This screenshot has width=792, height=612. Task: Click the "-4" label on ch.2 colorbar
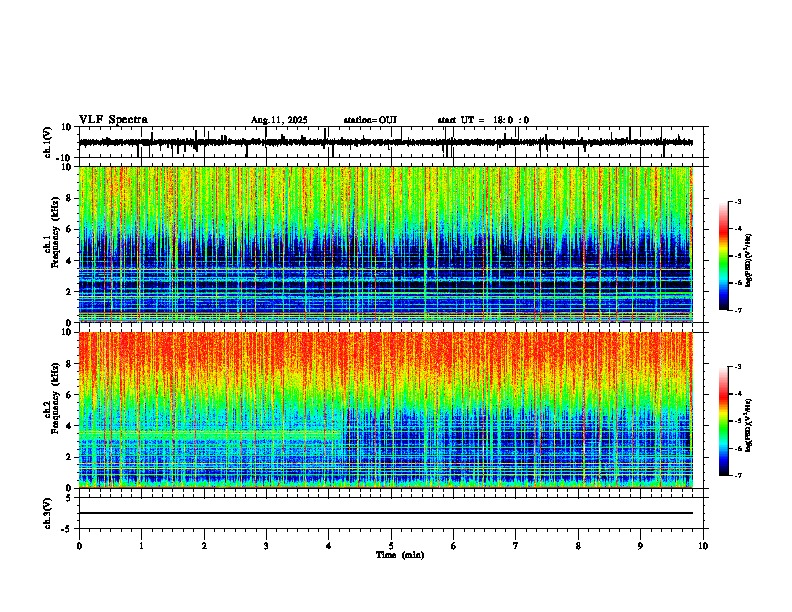[738, 393]
